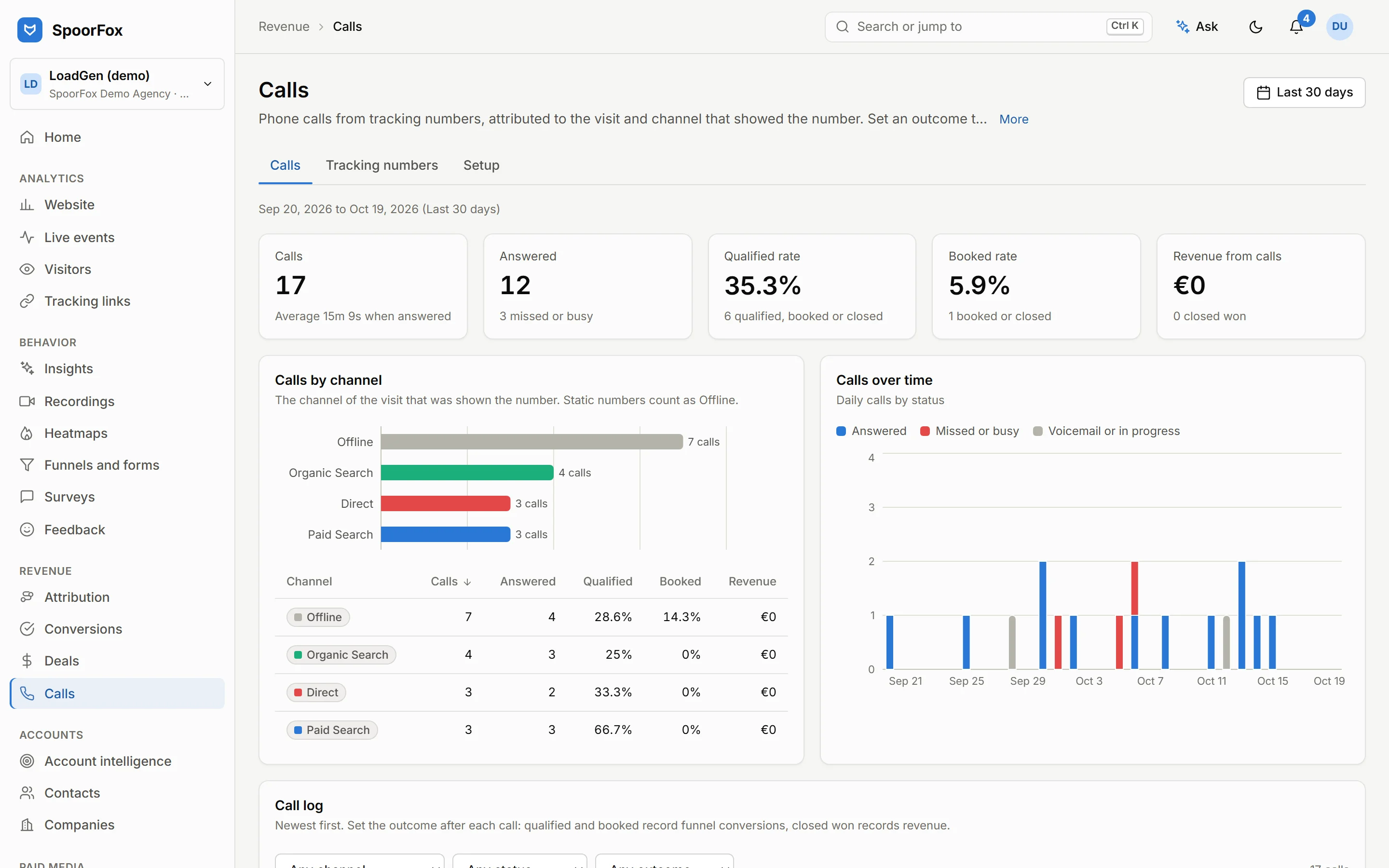This screenshot has width=1389, height=868.
Task: Open DU user avatar menu
Action: pos(1339,27)
